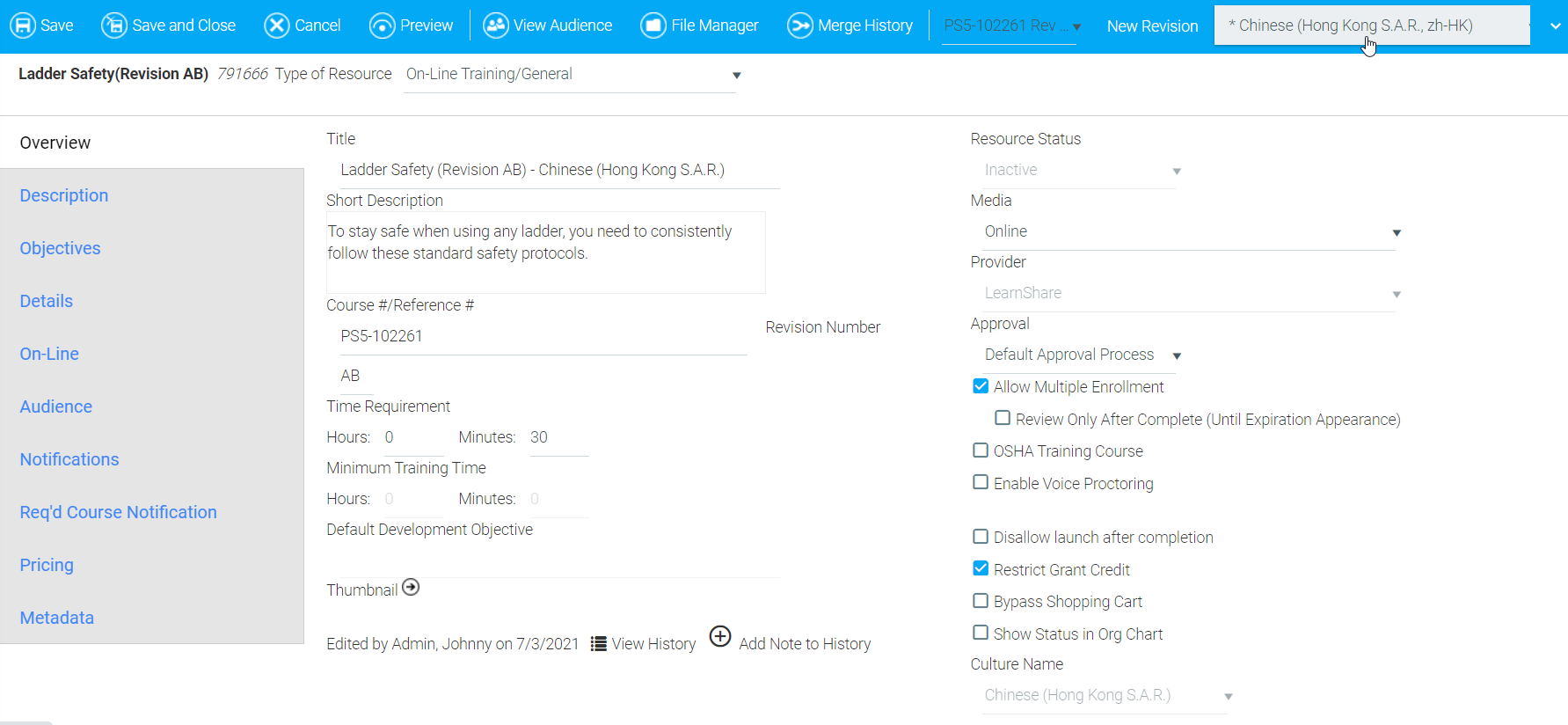Click the Thumbnail arrow circle icon
1568x725 pixels.
click(x=411, y=588)
